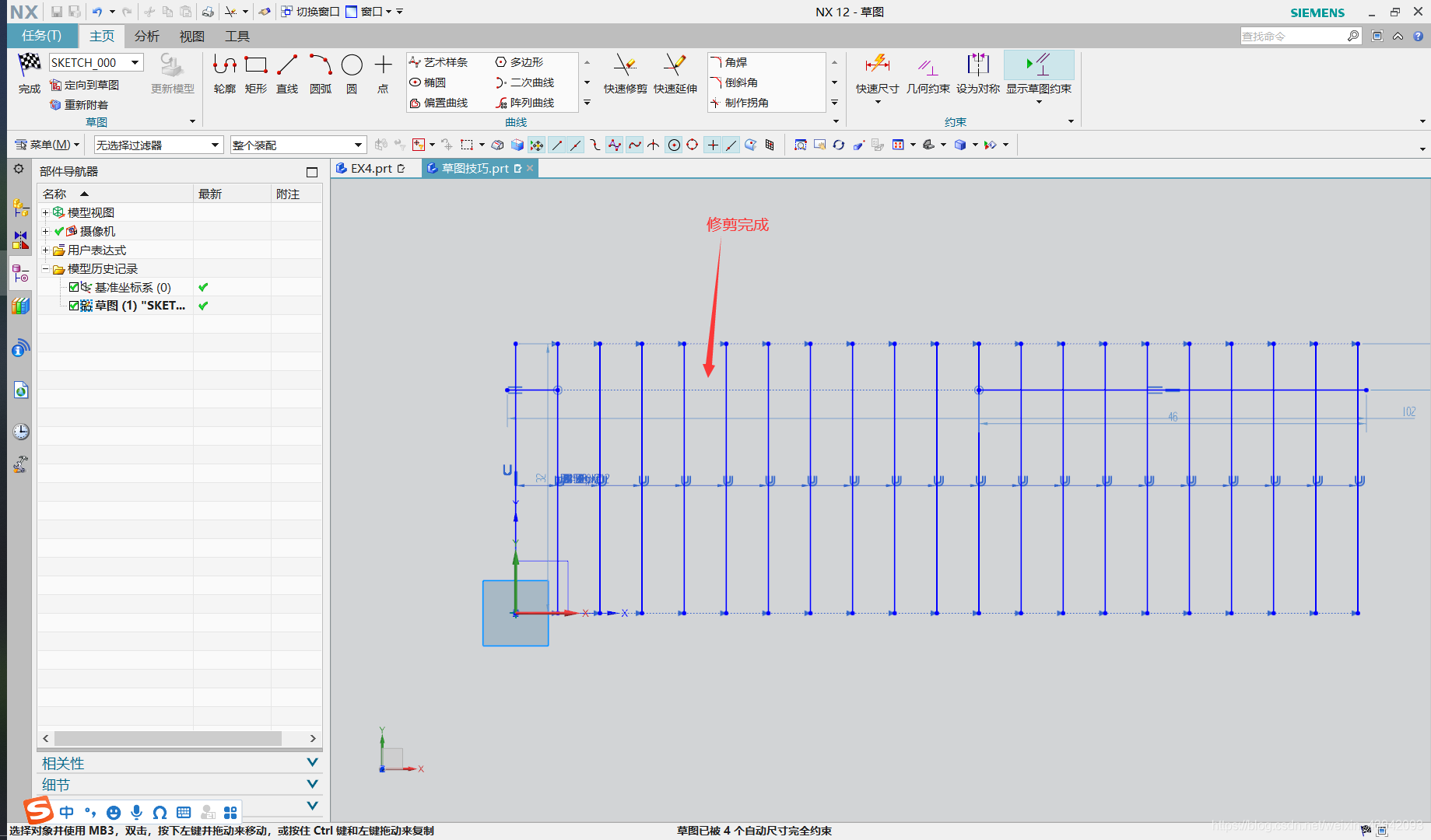
Task: Open the SKETCH_000 name dropdown
Action: point(135,63)
